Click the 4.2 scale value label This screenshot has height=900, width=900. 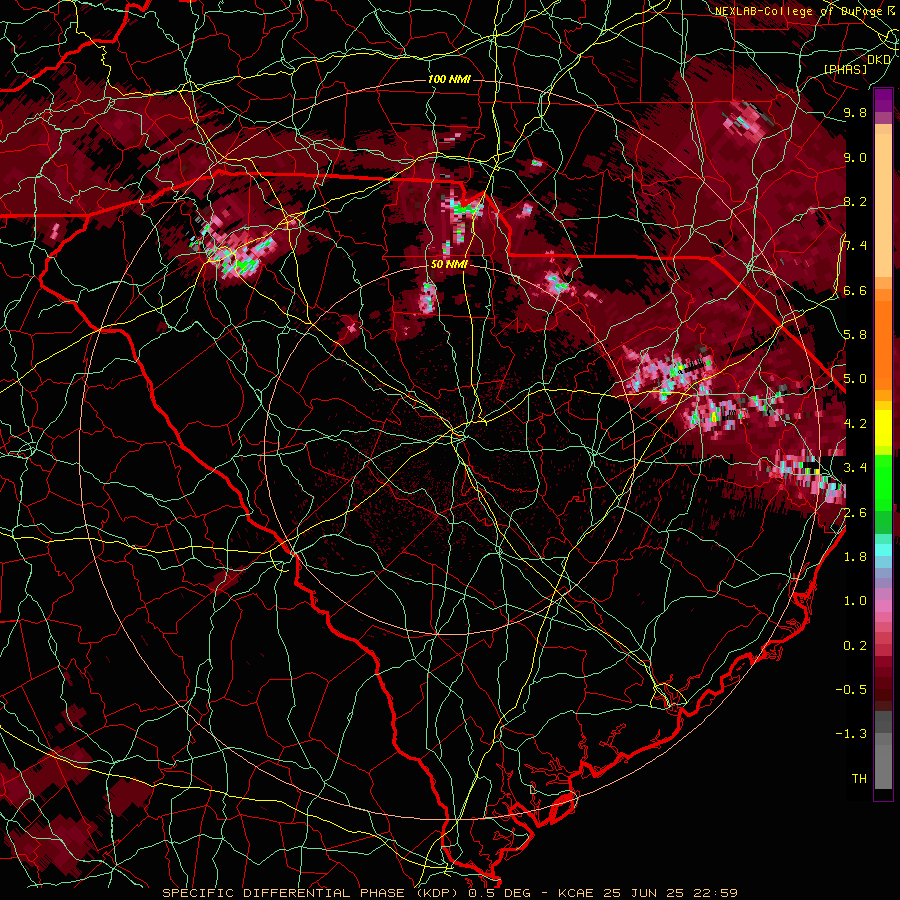coord(855,423)
